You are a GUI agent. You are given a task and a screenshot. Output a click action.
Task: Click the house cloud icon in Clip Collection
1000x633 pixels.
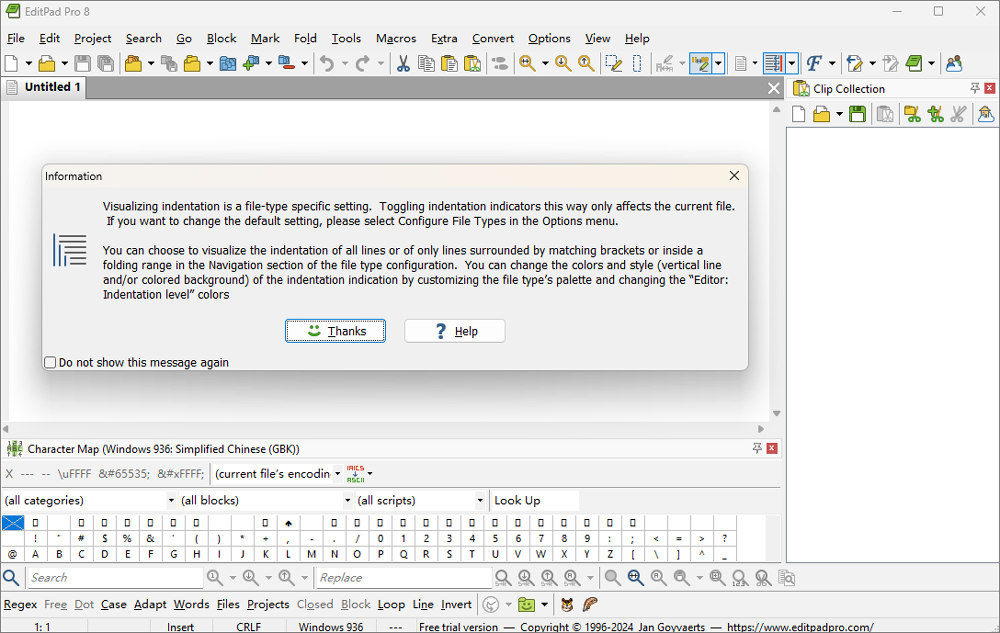pos(985,114)
